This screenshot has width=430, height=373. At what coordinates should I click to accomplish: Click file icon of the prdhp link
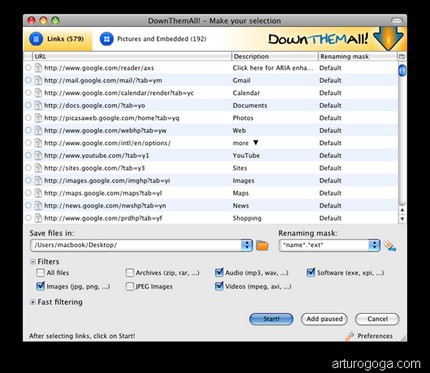point(39,218)
